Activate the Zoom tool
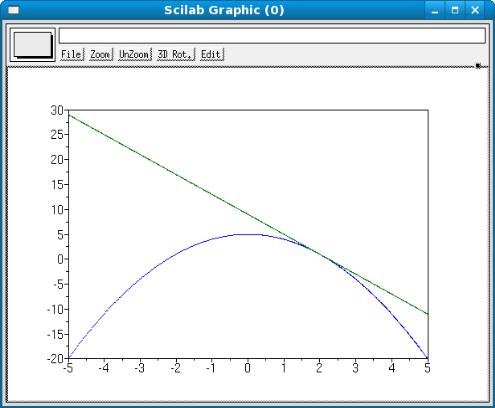495x408 pixels. pyautogui.click(x=101, y=54)
